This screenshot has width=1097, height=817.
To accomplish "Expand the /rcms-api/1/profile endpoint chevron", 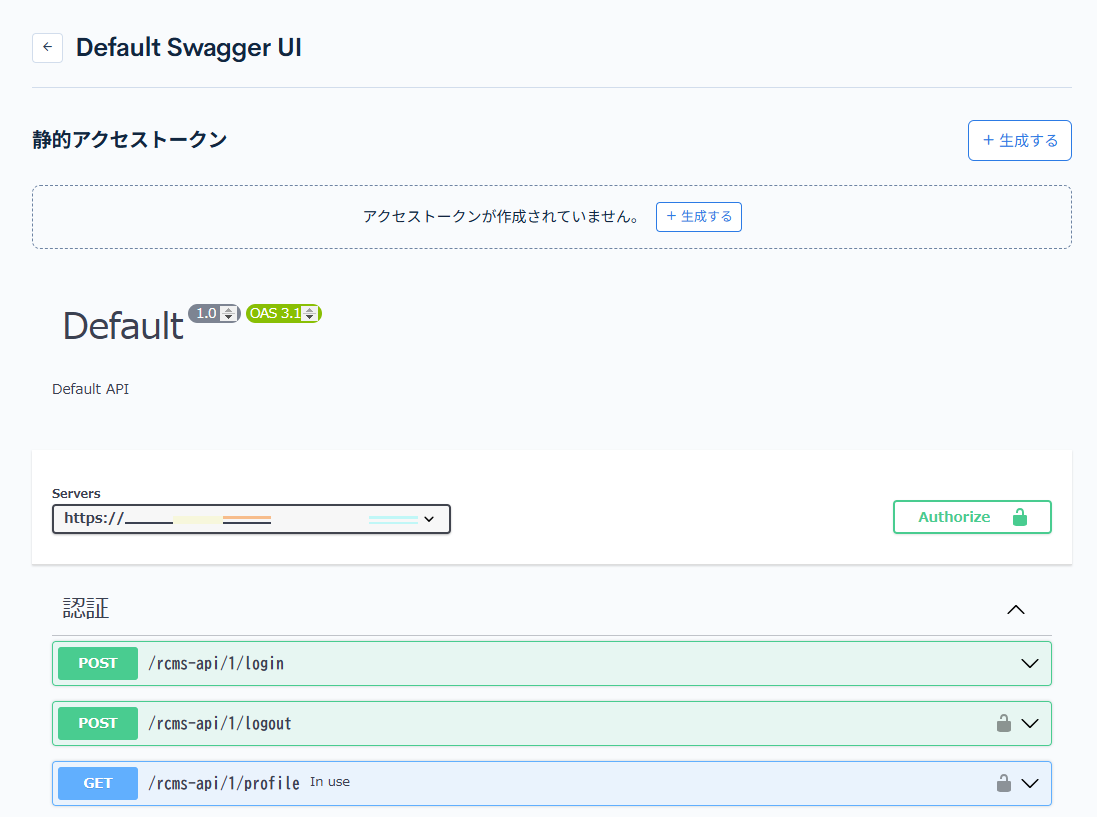I will [x=1029, y=783].
